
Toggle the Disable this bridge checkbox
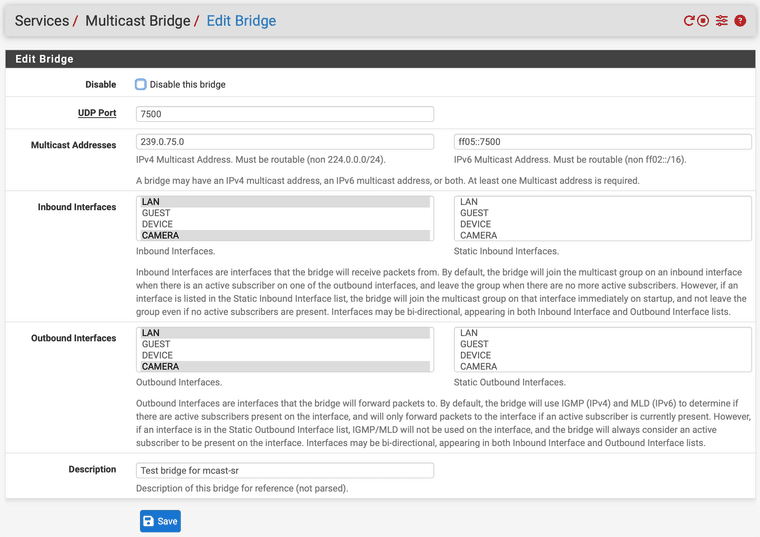pos(141,85)
